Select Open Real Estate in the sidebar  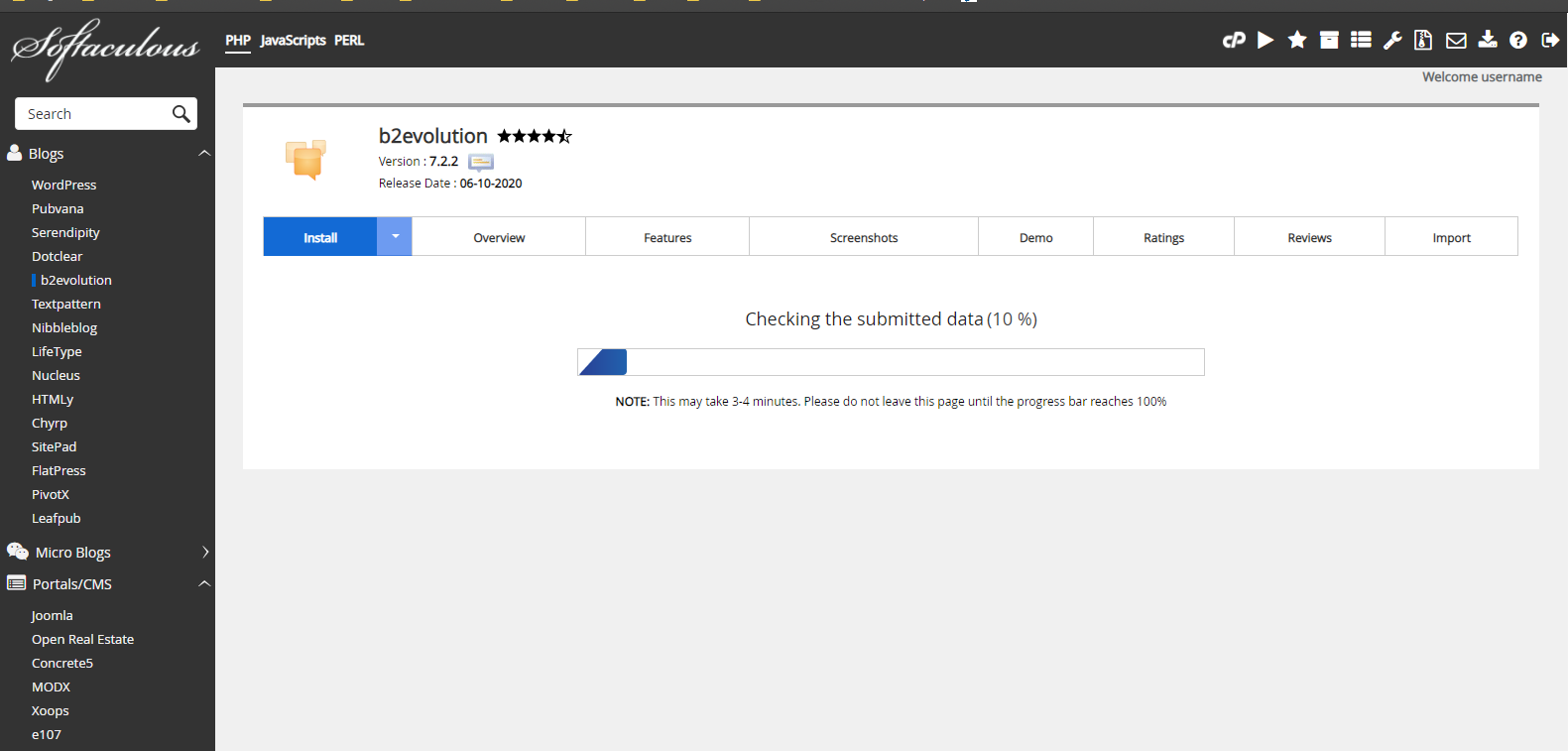(x=82, y=639)
